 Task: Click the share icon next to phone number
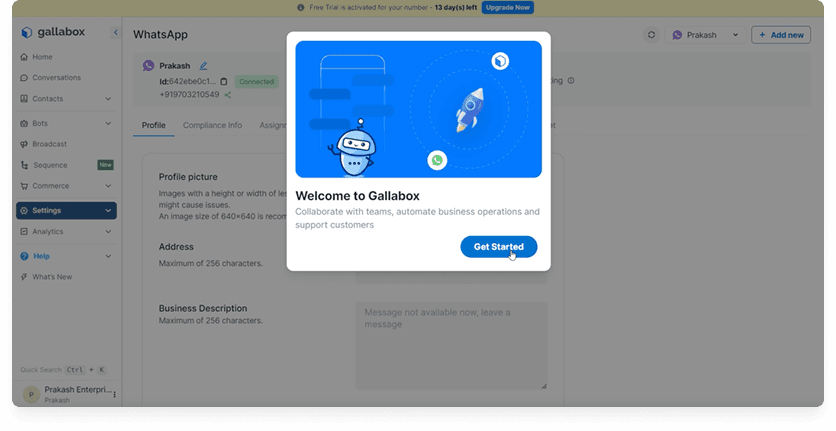tap(228, 95)
